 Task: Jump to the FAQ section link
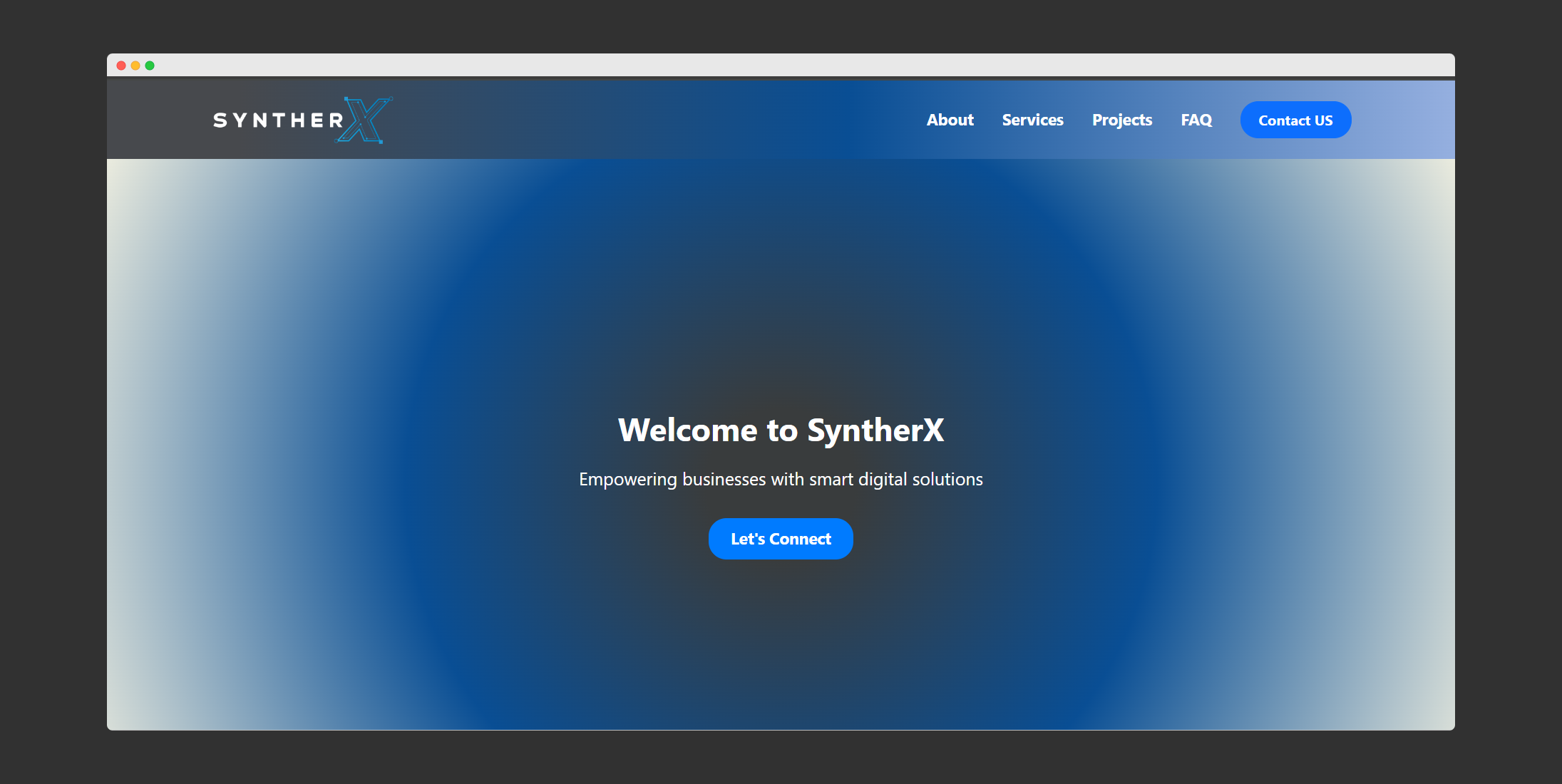[x=1196, y=120]
